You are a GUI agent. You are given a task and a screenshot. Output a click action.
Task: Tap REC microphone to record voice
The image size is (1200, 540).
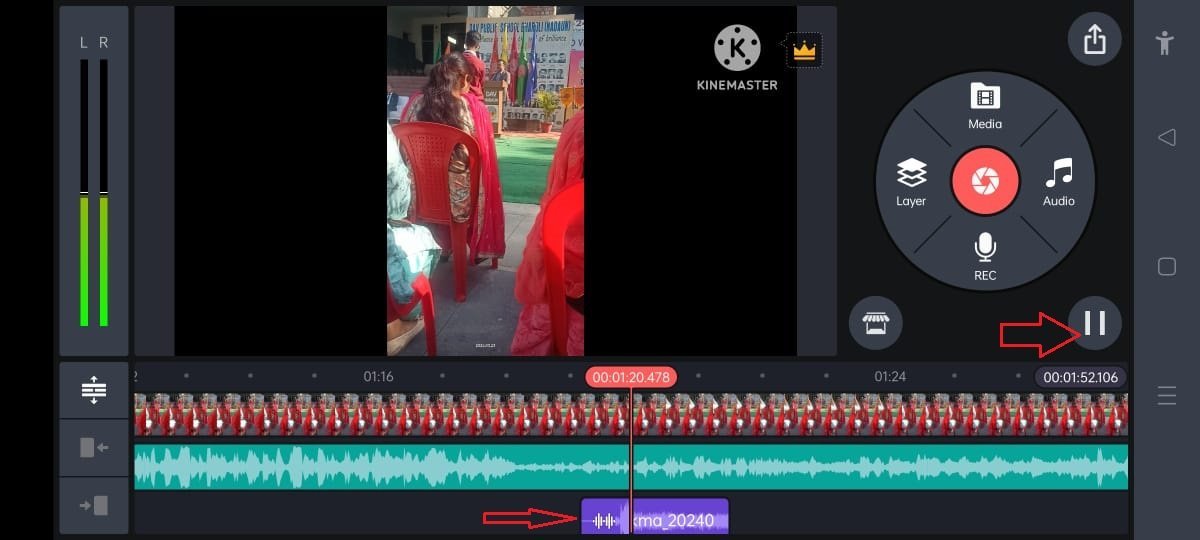pyautogui.click(x=985, y=256)
